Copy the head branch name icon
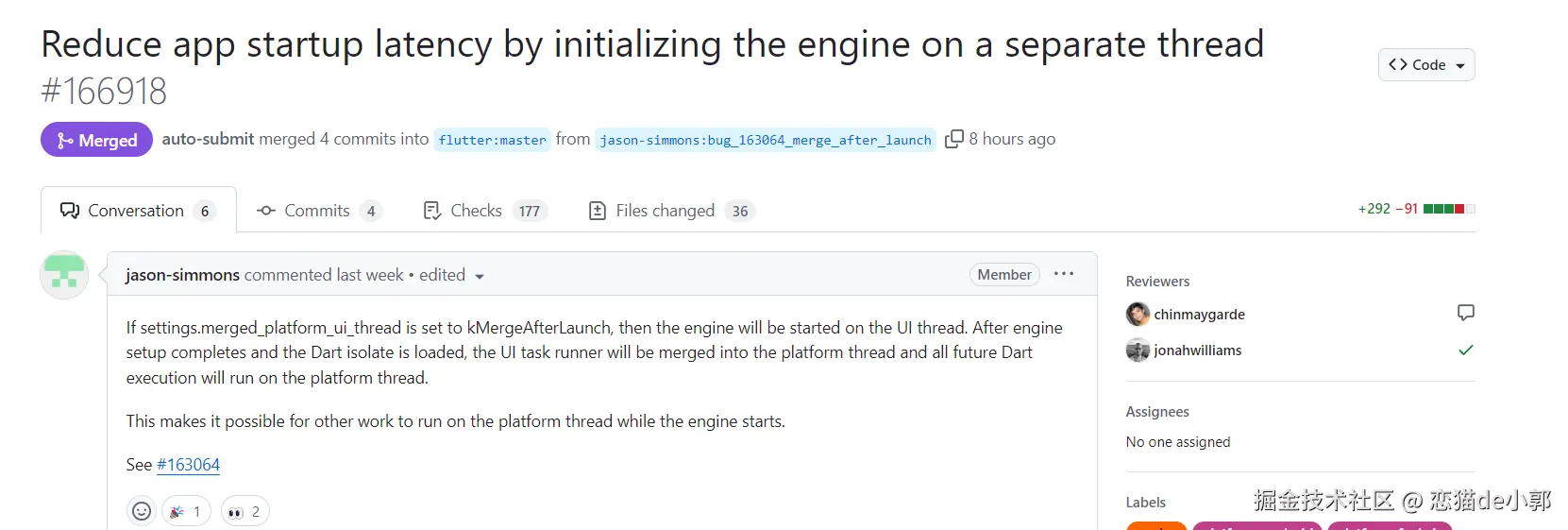The image size is (1568, 530). click(x=954, y=139)
